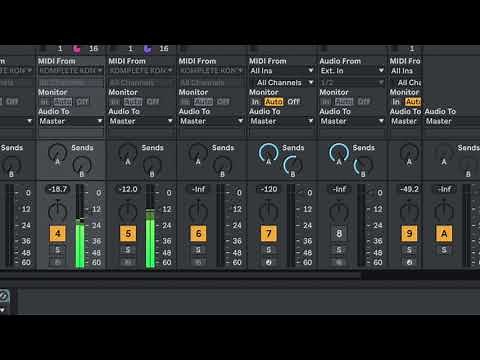Open track 4 MIDI From device dropdown
The width and height of the screenshot is (480, 360).
(71, 71)
